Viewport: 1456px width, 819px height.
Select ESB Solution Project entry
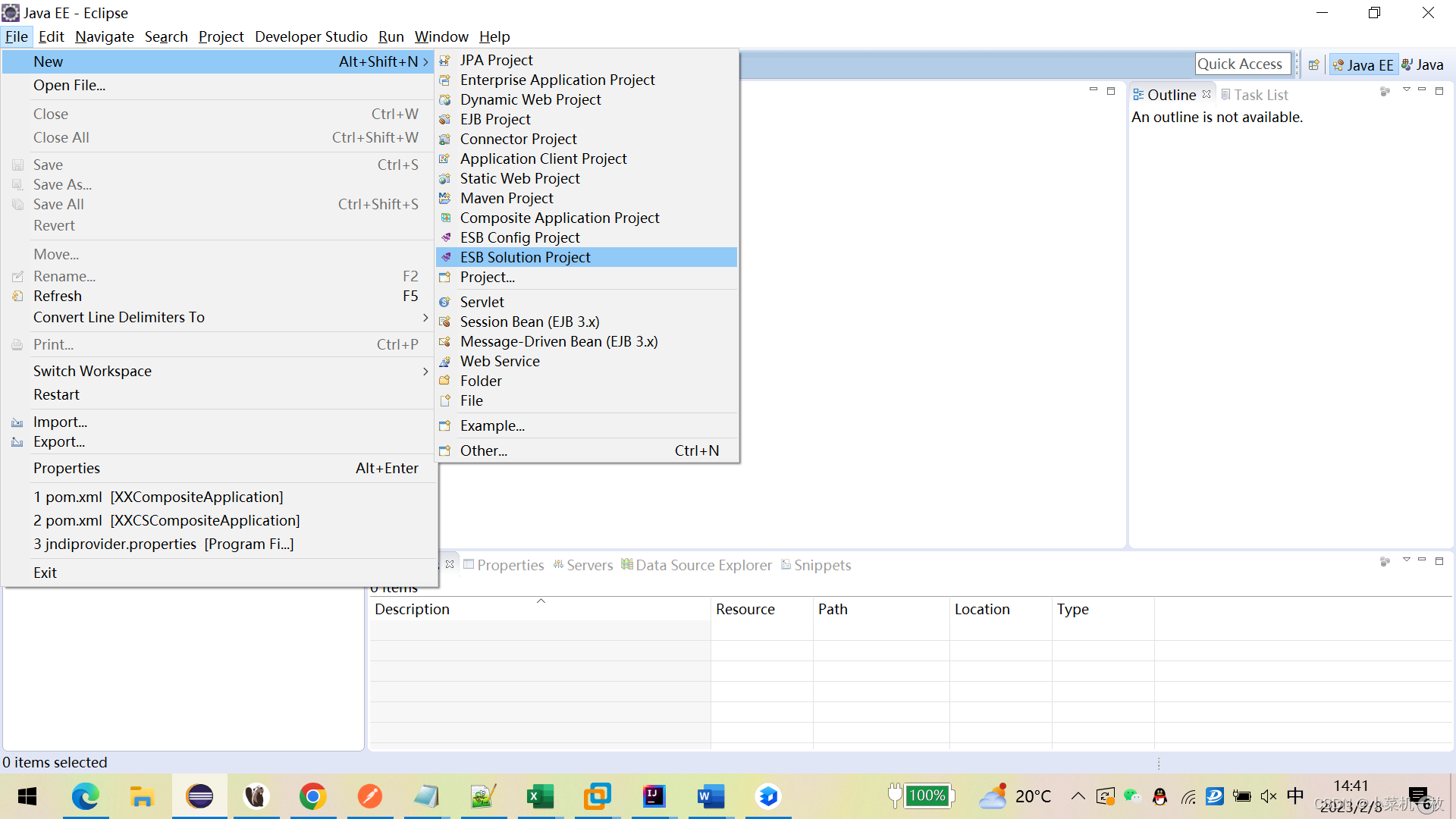[525, 257]
